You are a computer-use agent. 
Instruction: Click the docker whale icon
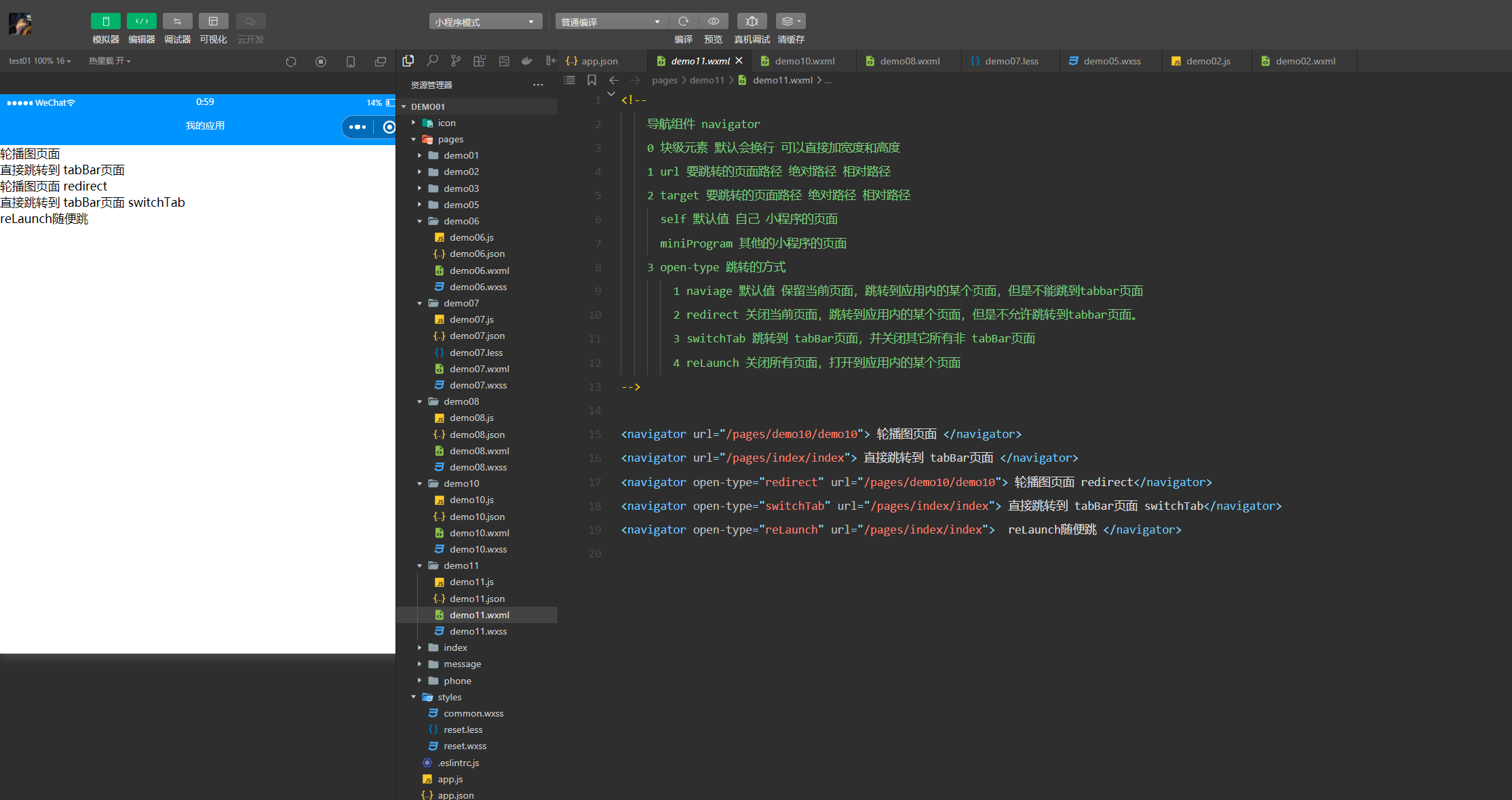[527, 61]
